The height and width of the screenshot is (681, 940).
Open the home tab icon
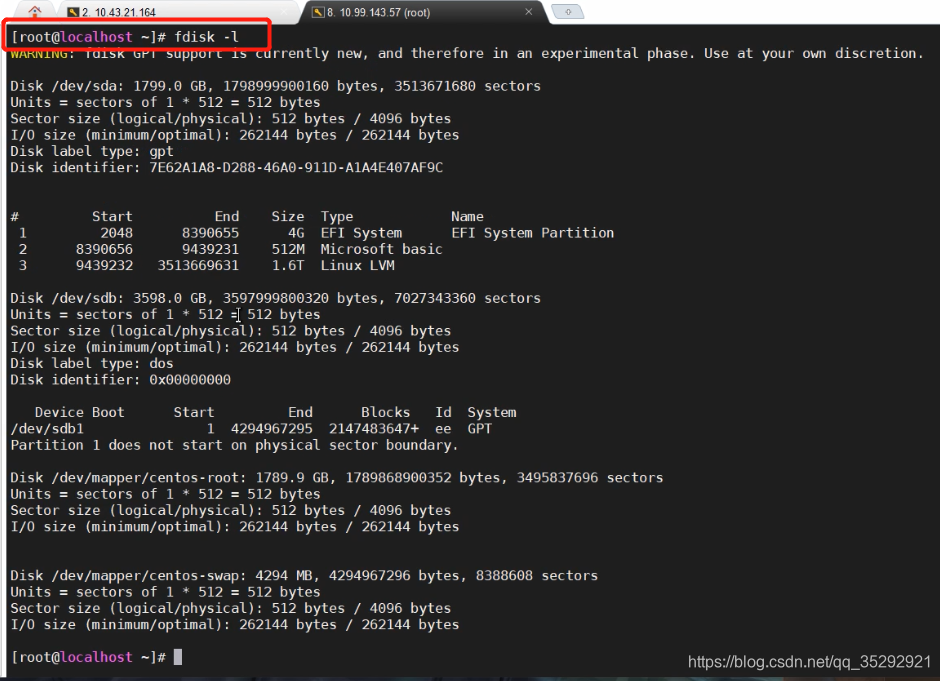point(35,11)
